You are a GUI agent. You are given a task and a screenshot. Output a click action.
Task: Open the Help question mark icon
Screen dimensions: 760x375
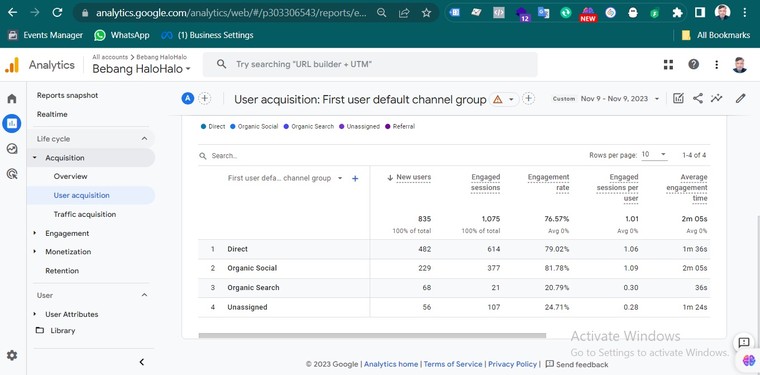click(694, 64)
